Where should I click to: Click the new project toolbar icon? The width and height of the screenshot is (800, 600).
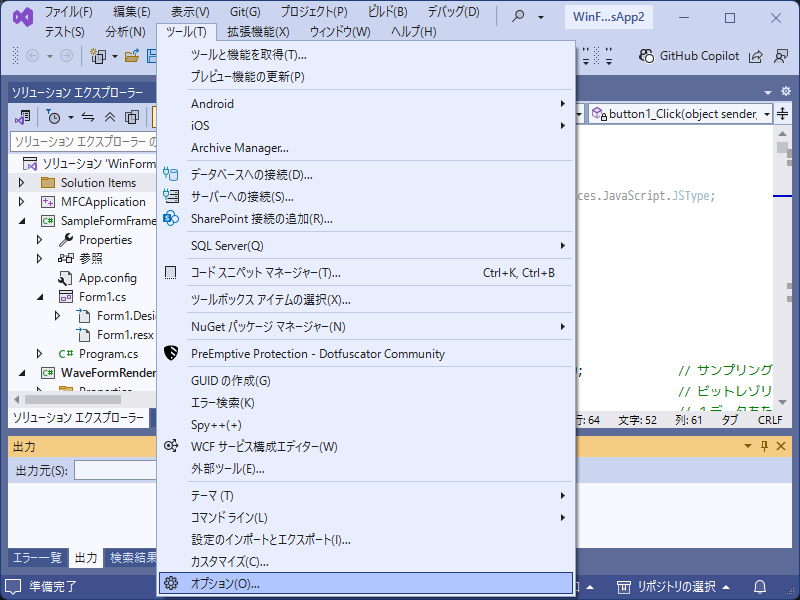(98, 56)
